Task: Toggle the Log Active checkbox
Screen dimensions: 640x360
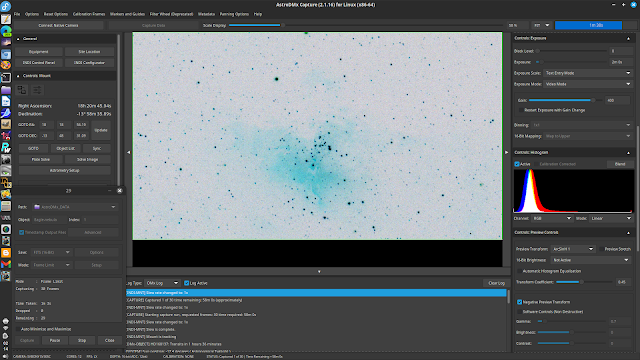Action: click(x=187, y=283)
